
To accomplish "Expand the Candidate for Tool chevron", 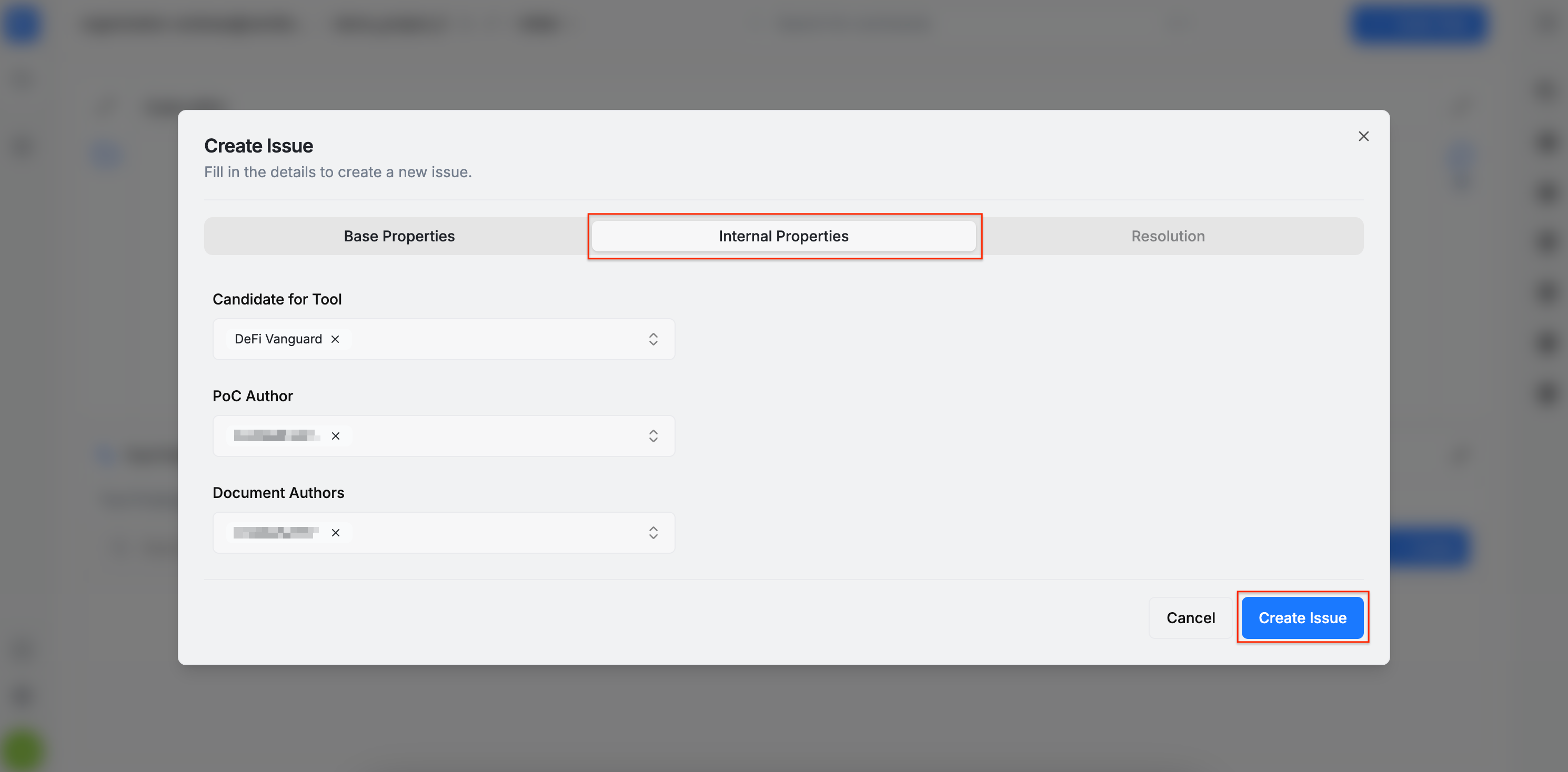I will point(652,340).
